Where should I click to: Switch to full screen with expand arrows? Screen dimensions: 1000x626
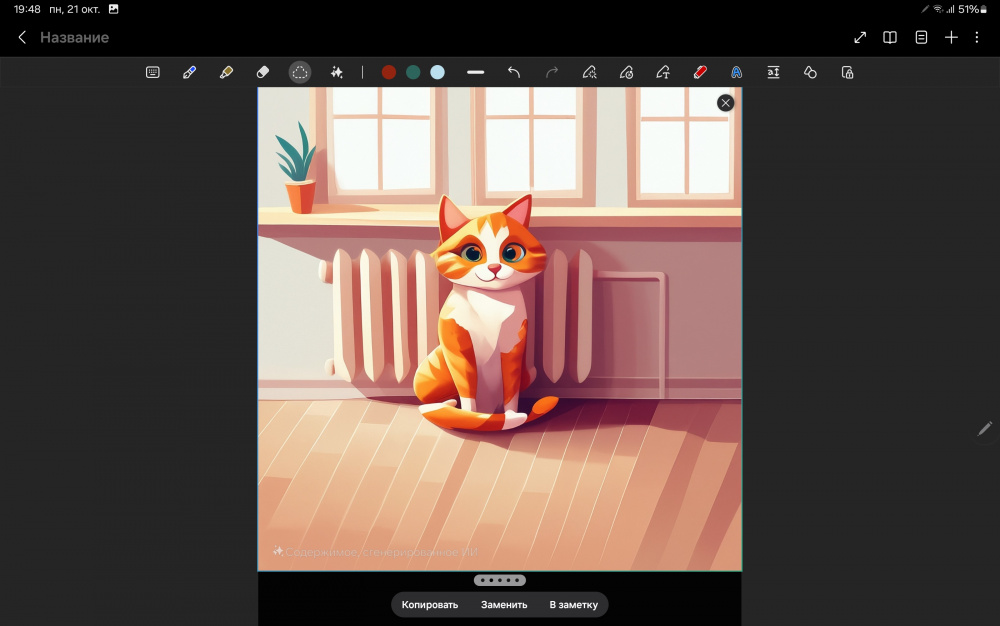pos(860,37)
